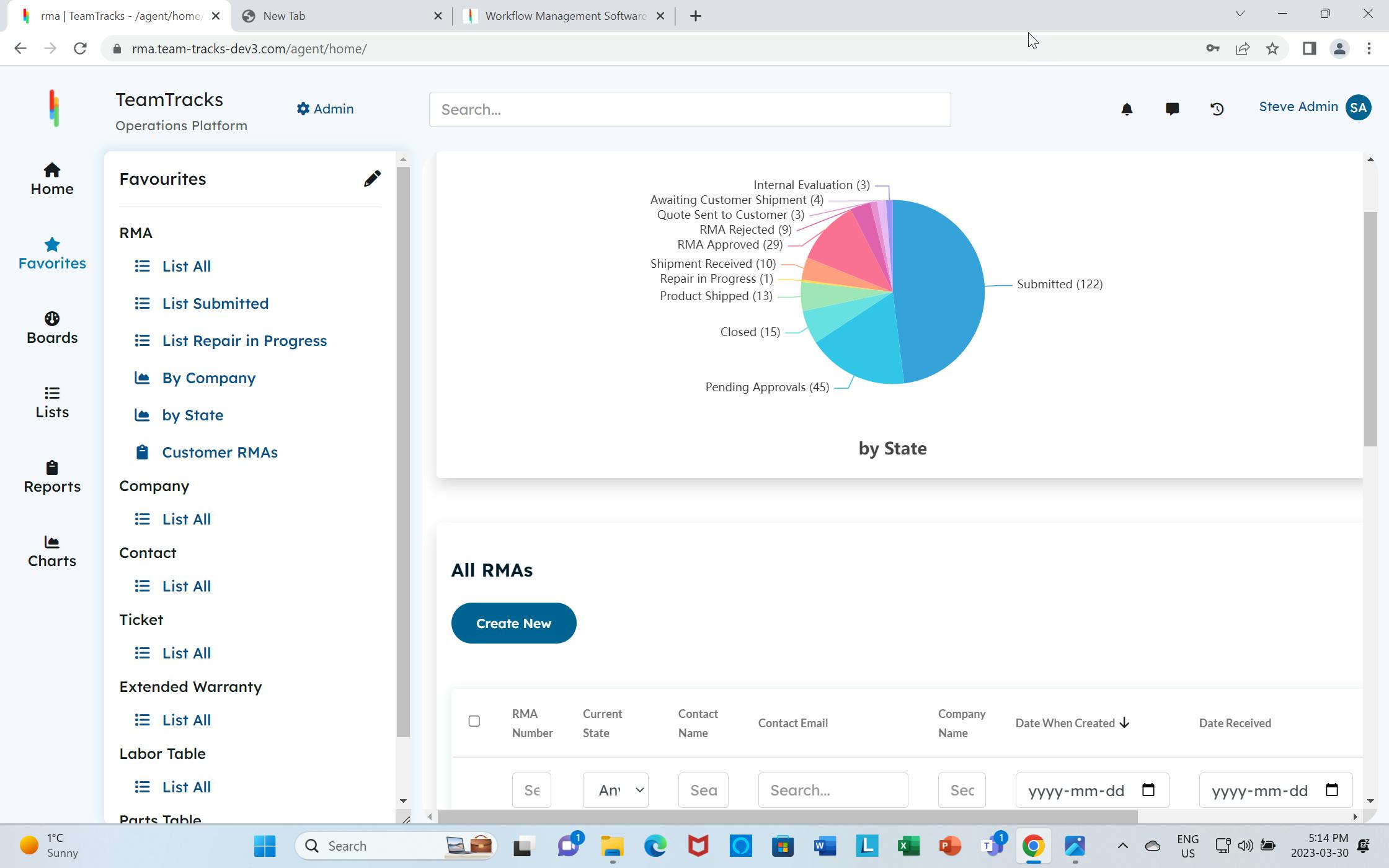Open the Admin menu
The height and width of the screenshot is (868, 1389).
324,108
